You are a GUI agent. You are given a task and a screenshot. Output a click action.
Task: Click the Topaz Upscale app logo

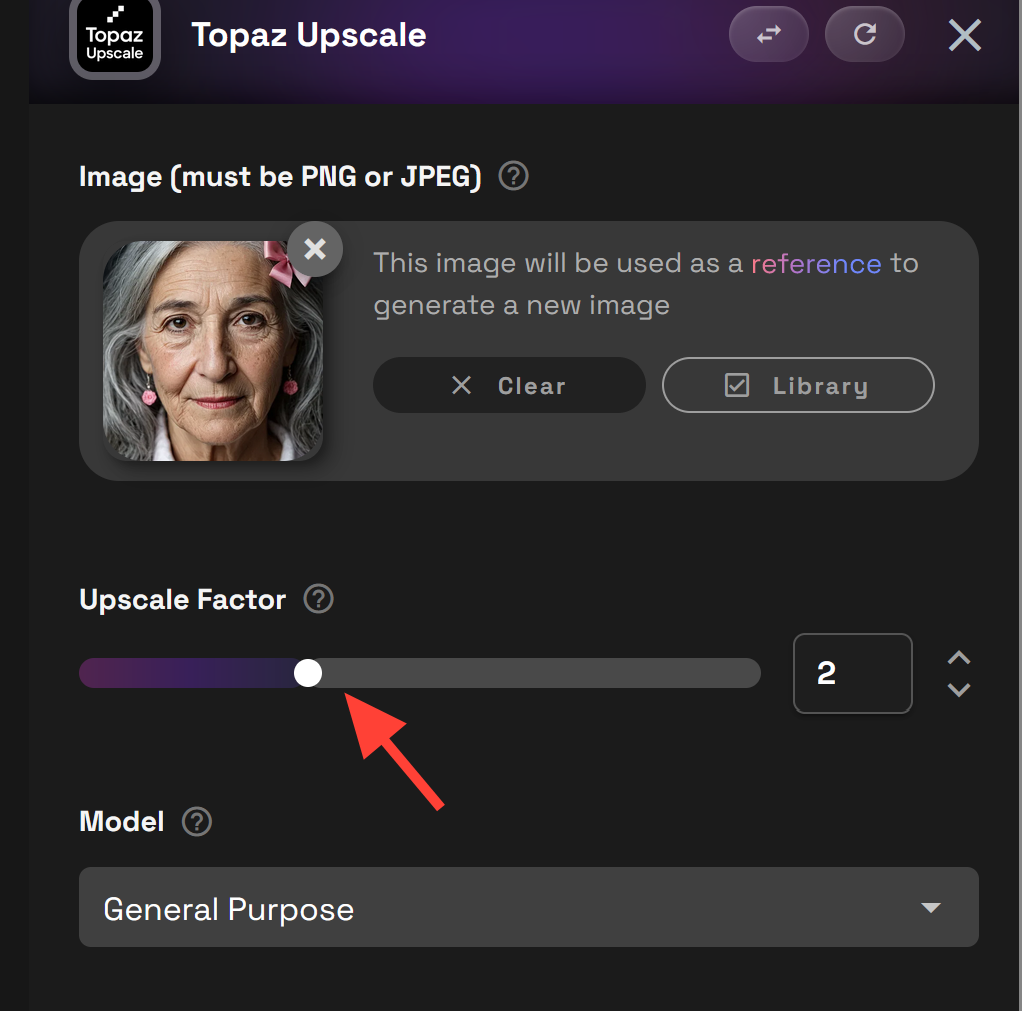coord(115,38)
